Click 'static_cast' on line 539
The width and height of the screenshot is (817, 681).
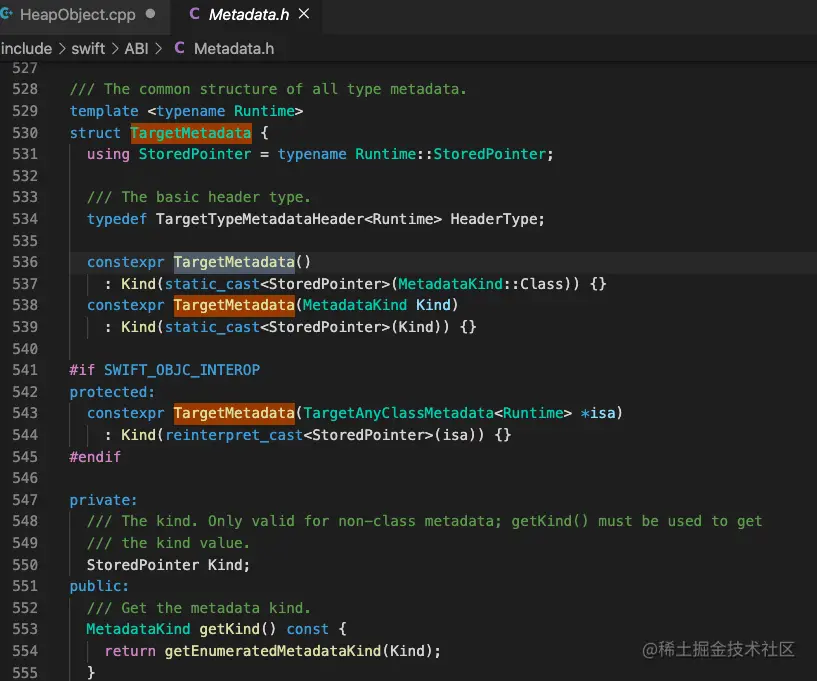tap(212, 327)
